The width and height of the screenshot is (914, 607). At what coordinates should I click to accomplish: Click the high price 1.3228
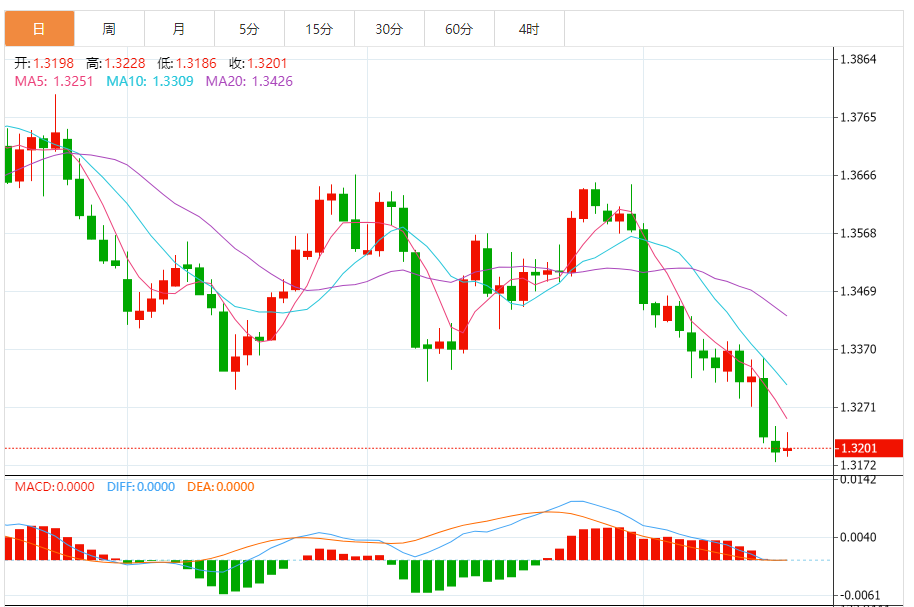[125, 63]
